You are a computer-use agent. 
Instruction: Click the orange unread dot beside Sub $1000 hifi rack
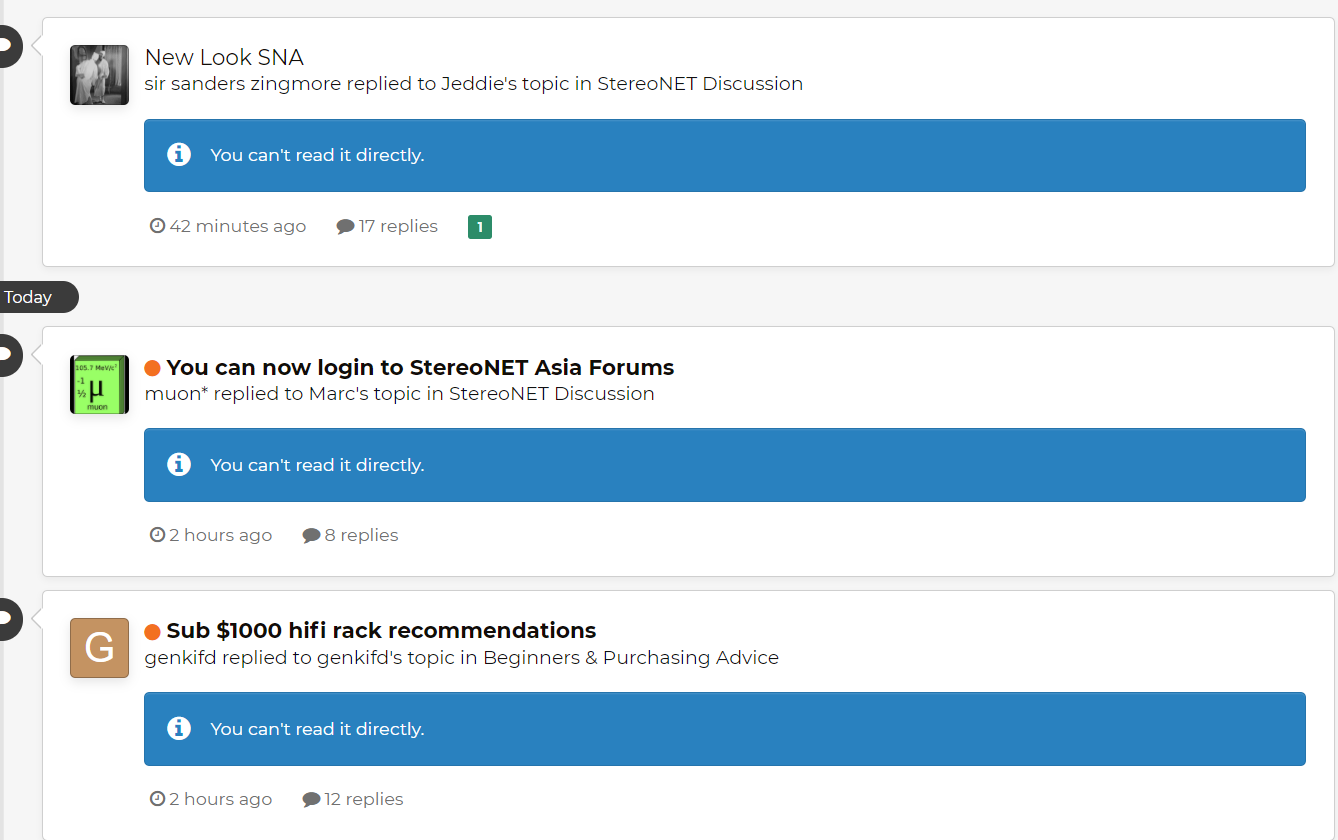point(153,632)
